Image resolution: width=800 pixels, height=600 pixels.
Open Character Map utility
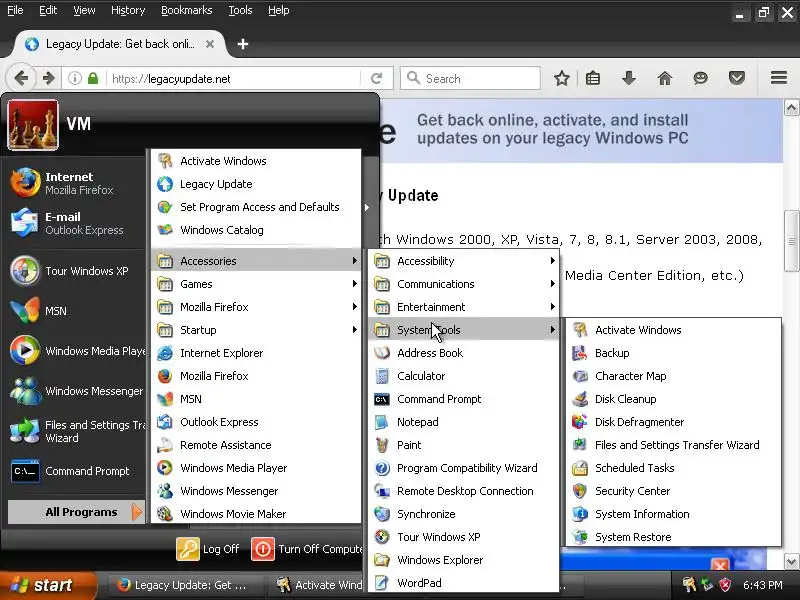point(673,376)
